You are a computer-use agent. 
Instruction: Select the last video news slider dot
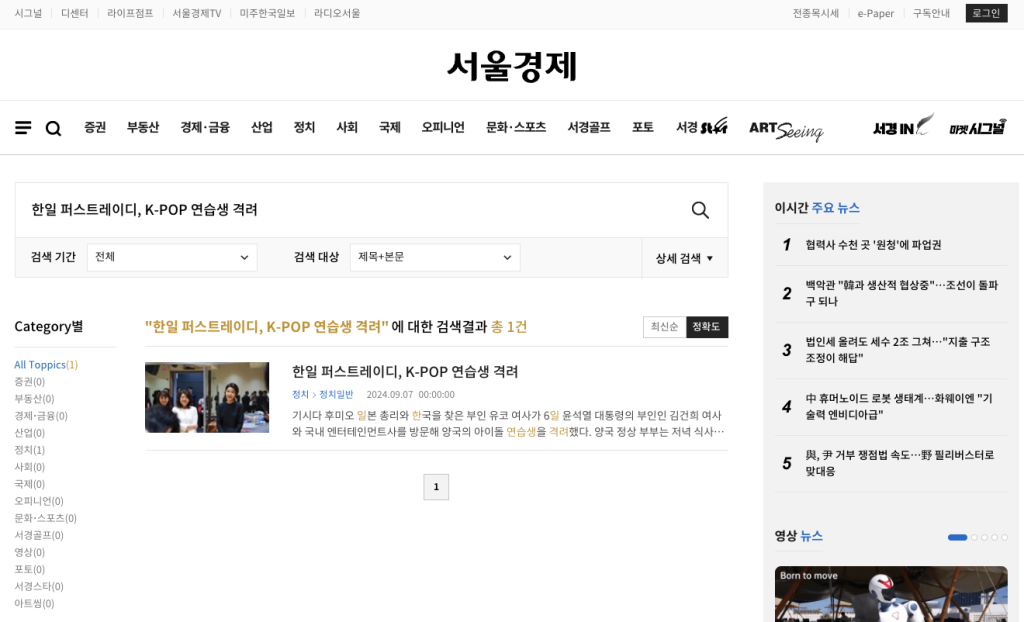pyautogui.click(x=1004, y=537)
